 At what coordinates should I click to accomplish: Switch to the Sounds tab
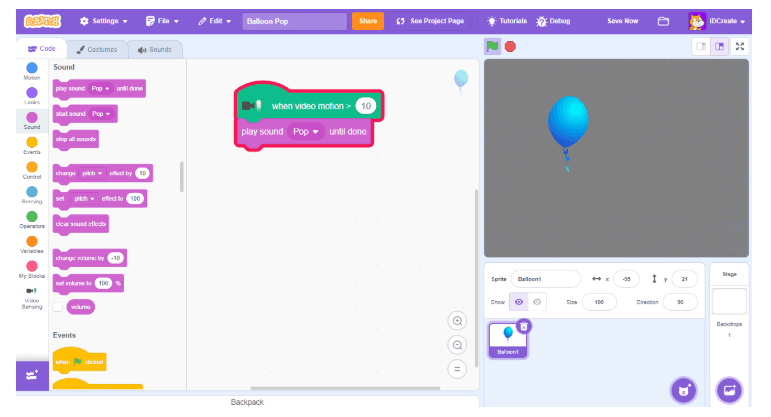coord(154,49)
